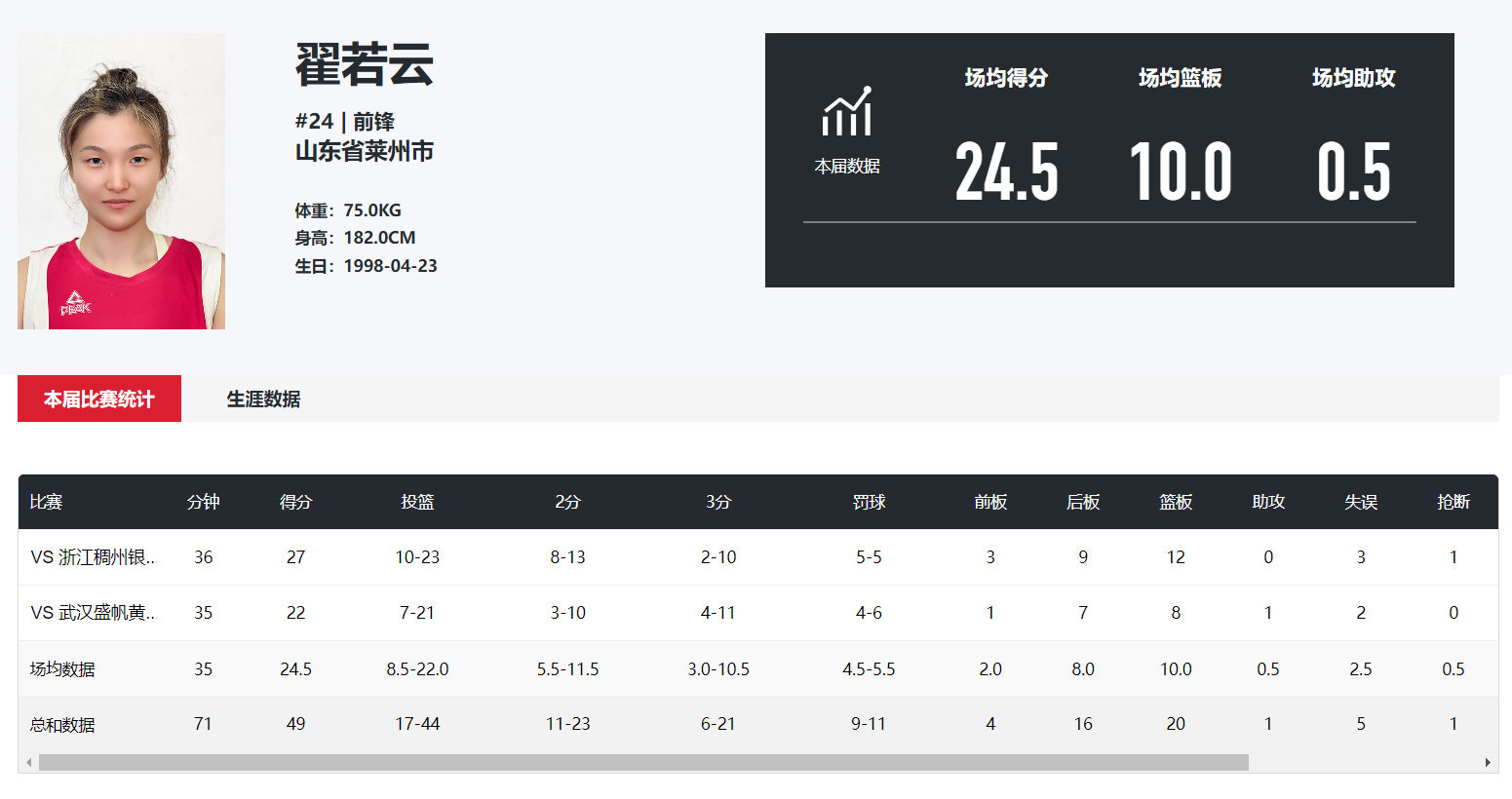Click the 场均助攻 value 0.5
1512x799 pixels.
point(1353,172)
